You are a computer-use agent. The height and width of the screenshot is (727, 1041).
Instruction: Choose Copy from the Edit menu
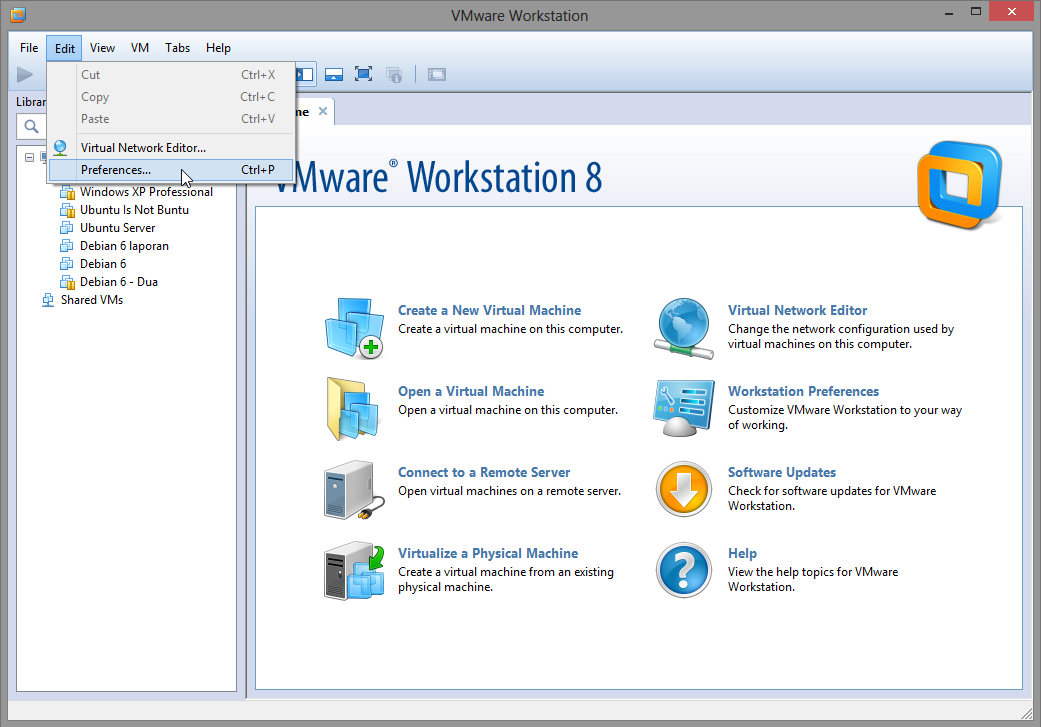pos(171,97)
